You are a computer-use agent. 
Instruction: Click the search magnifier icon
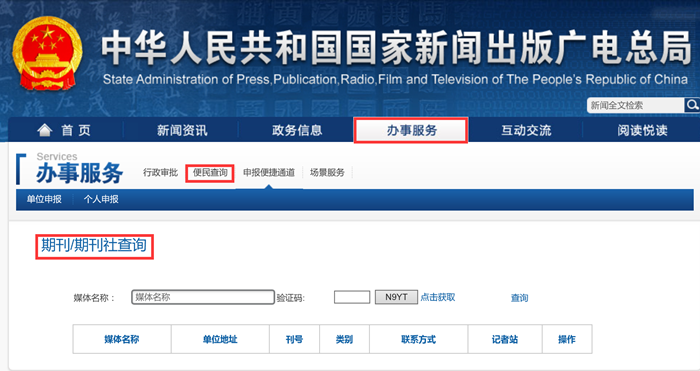tap(692, 105)
